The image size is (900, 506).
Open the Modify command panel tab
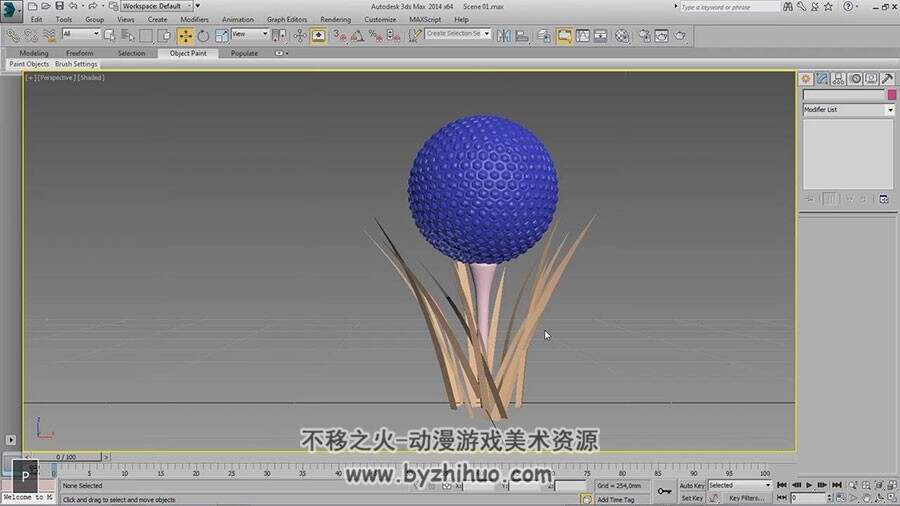pyautogui.click(x=822, y=79)
